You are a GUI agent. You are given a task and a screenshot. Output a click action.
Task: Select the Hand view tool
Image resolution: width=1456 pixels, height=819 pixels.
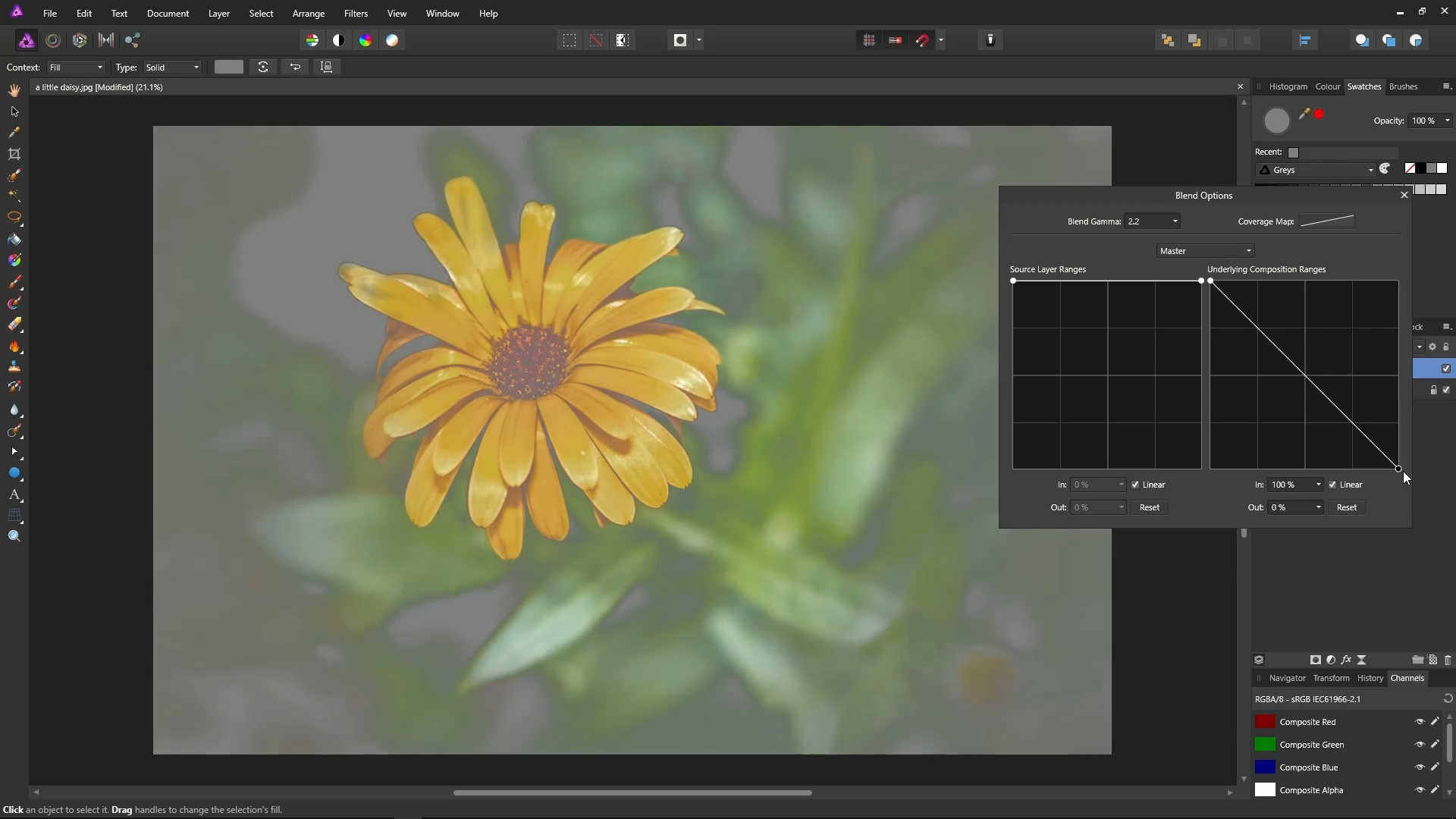(14, 90)
